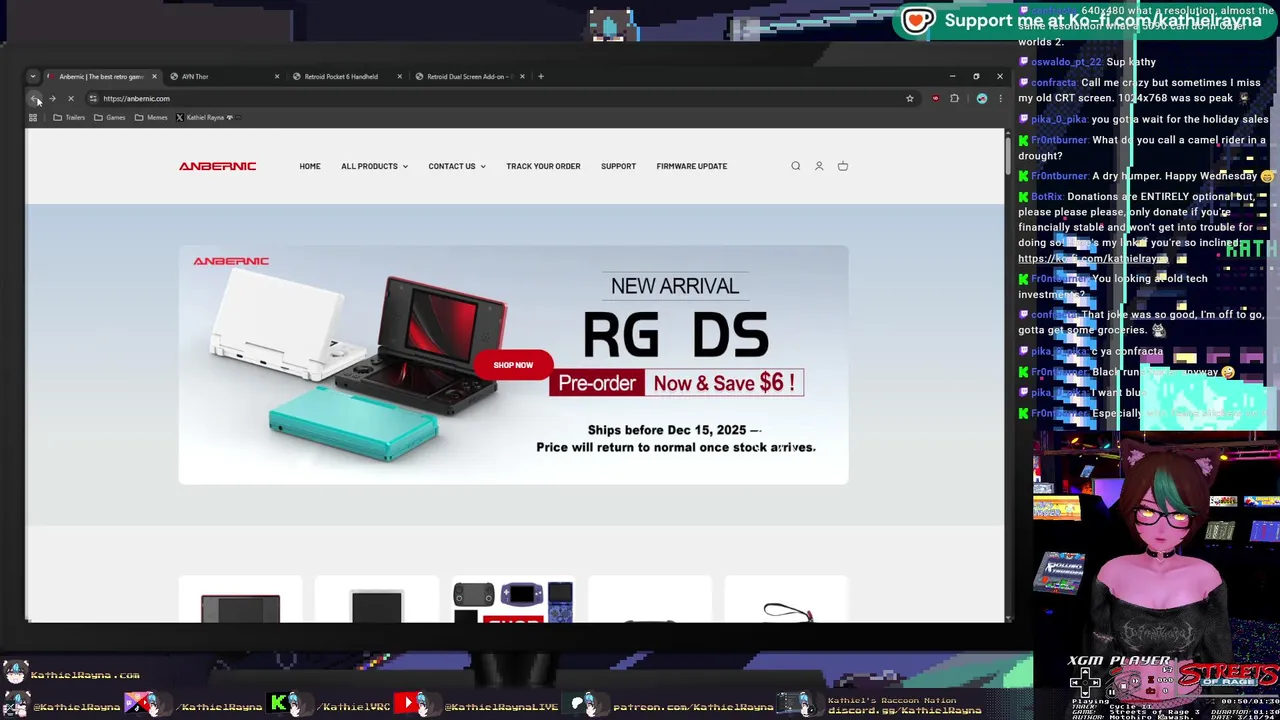1280x720 pixels.
Task: Open the shopping cart icon
Action: point(843,166)
